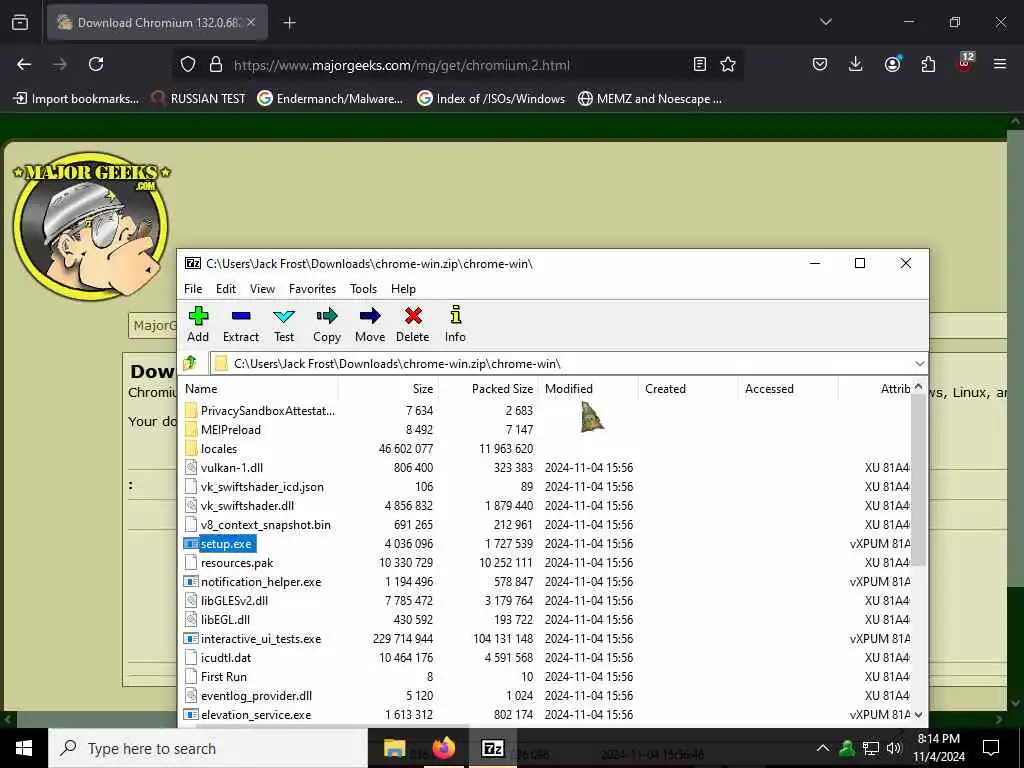Image resolution: width=1024 pixels, height=768 pixels.
Task: Click the Import bookmarks link
Action: pos(76,99)
